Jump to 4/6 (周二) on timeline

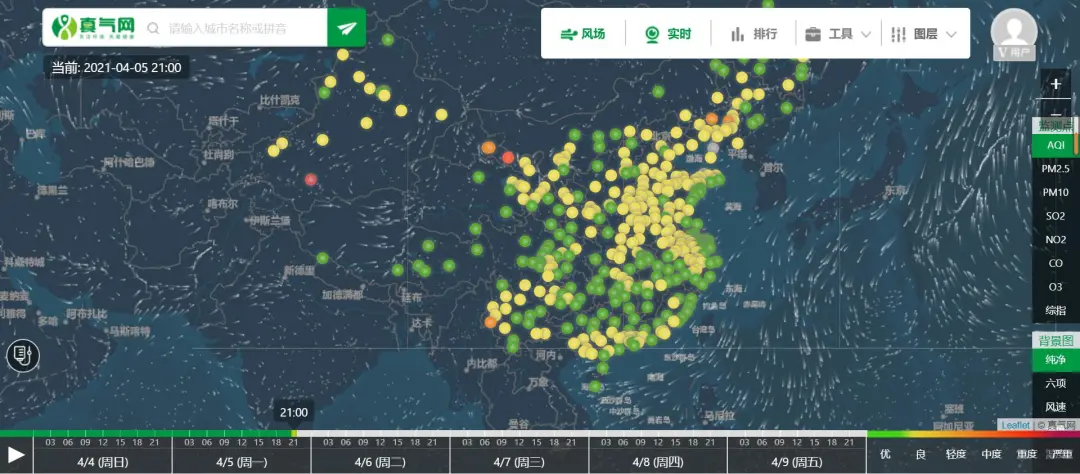click(x=380, y=462)
